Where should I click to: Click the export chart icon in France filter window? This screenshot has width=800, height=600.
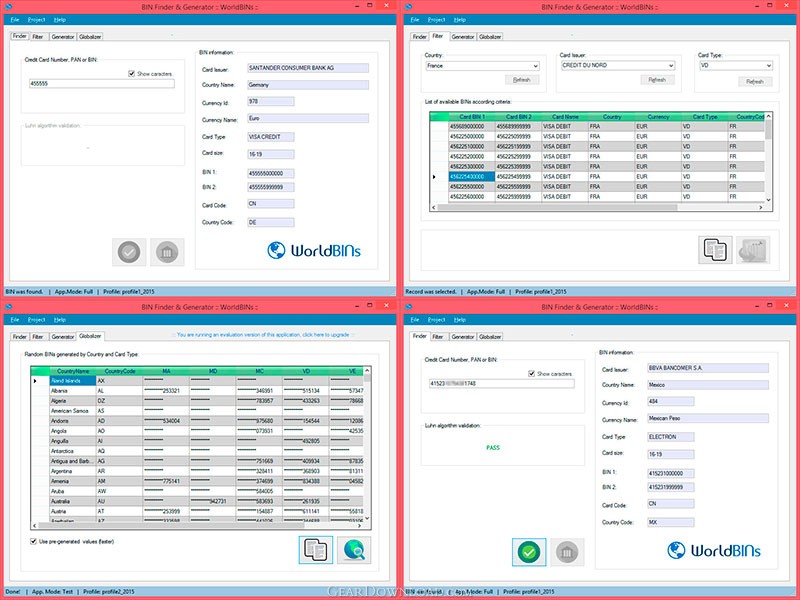tap(753, 249)
